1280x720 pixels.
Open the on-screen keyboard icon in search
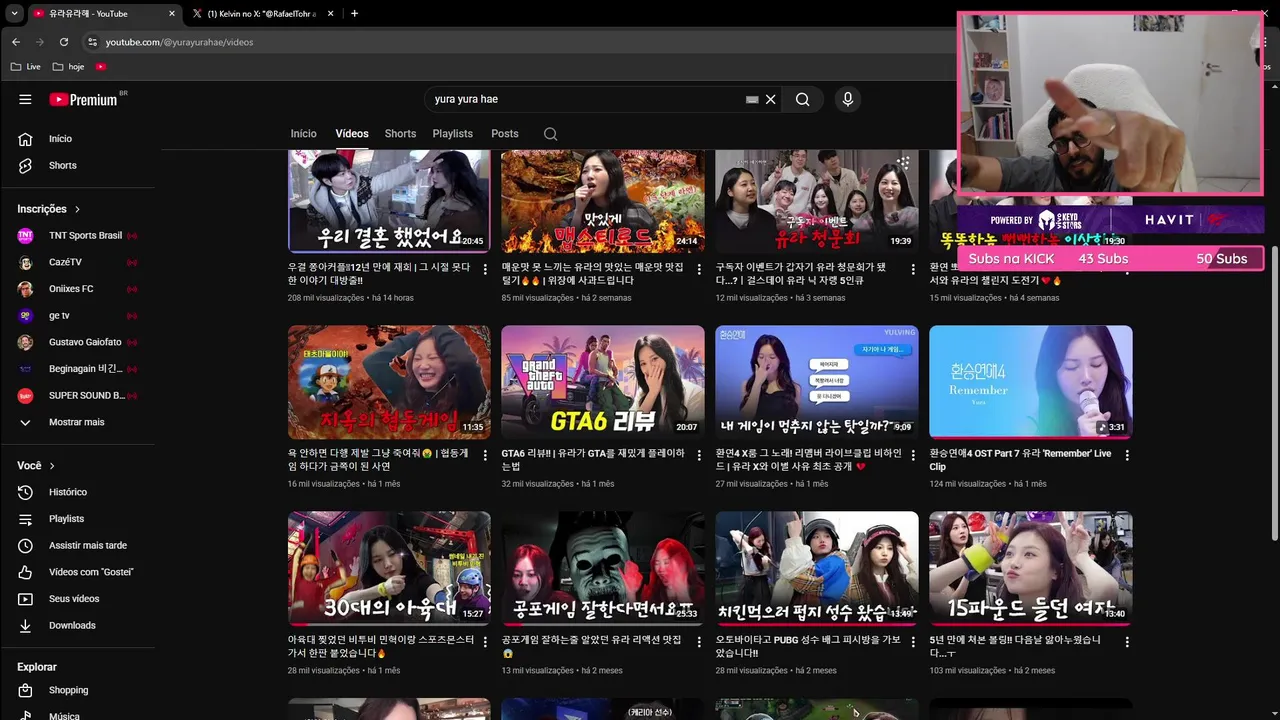(x=752, y=99)
